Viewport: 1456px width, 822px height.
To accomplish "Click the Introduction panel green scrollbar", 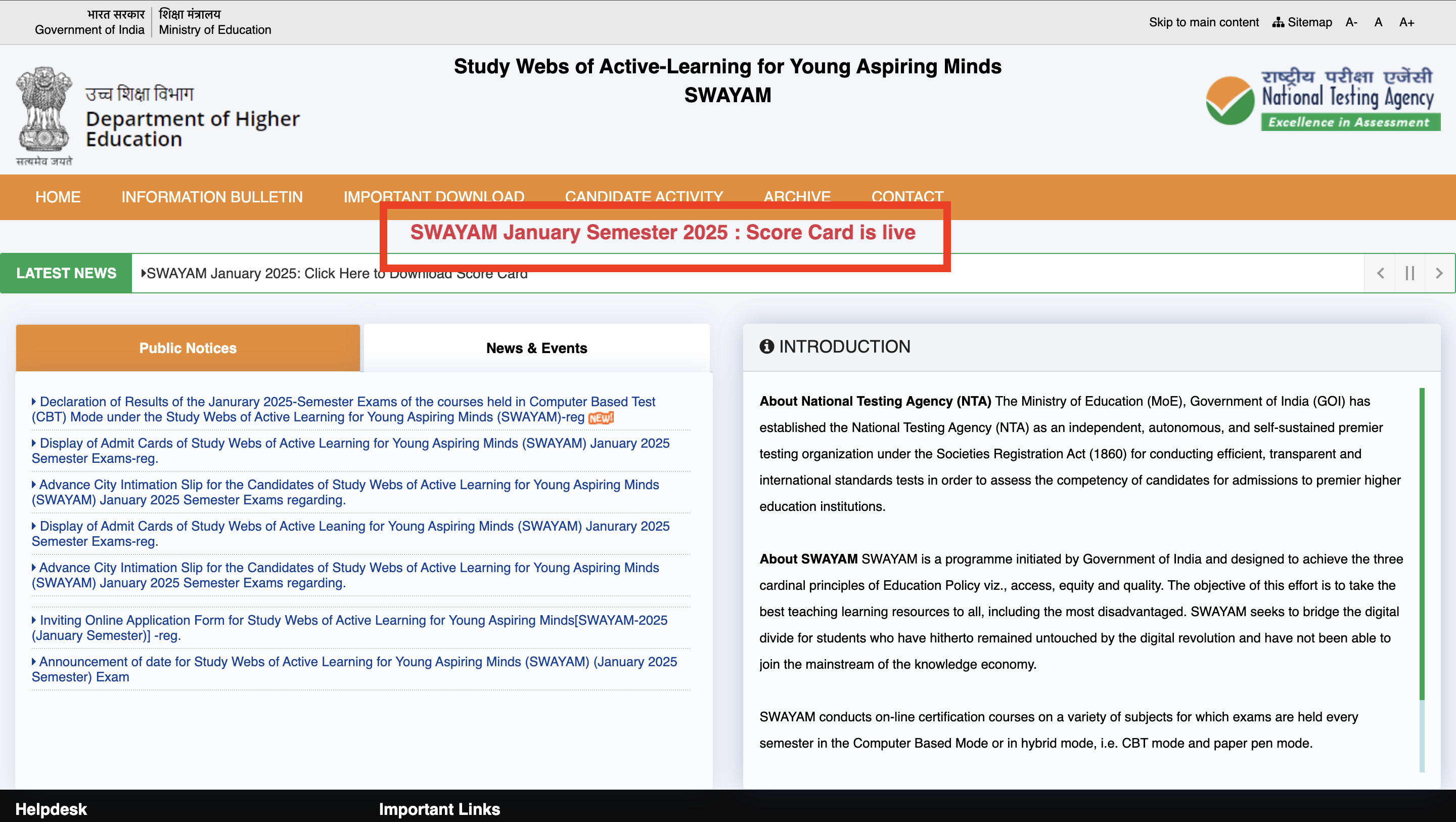I will (1422, 543).
